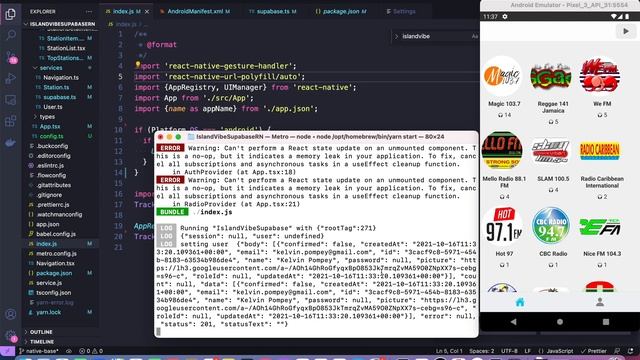Switch to the AndroidManifest.xml tab
The image size is (640, 360).
coord(195,11)
